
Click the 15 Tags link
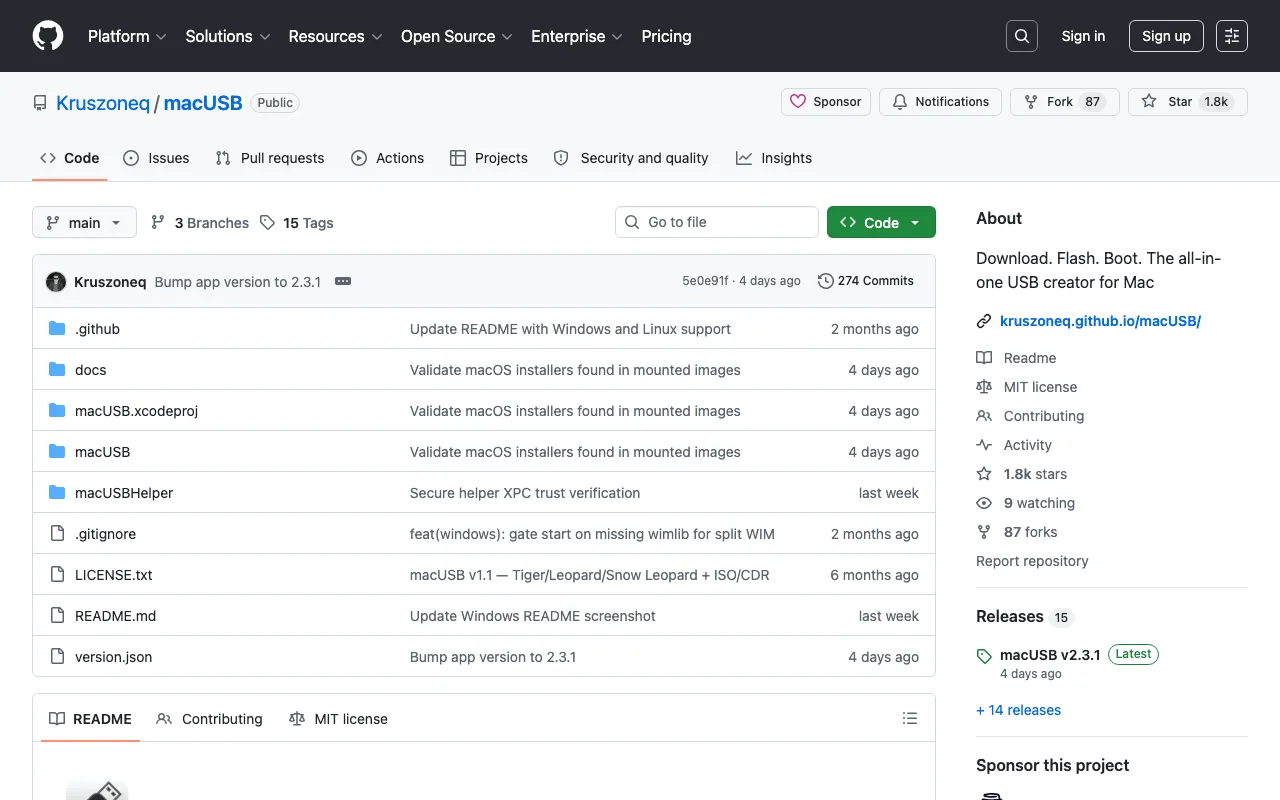pyautogui.click(x=297, y=223)
